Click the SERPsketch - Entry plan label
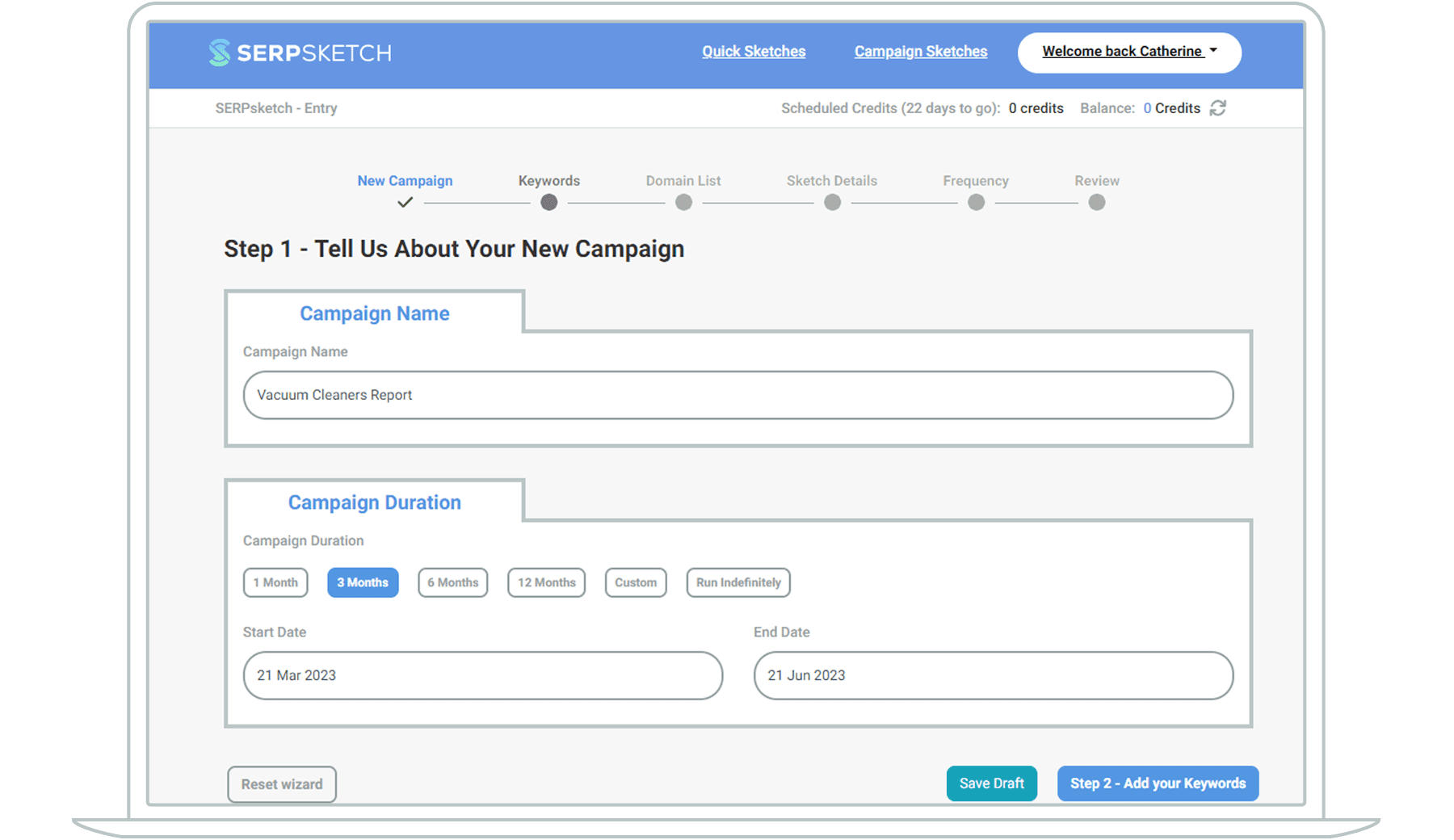The image size is (1454, 840). tap(276, 108)
